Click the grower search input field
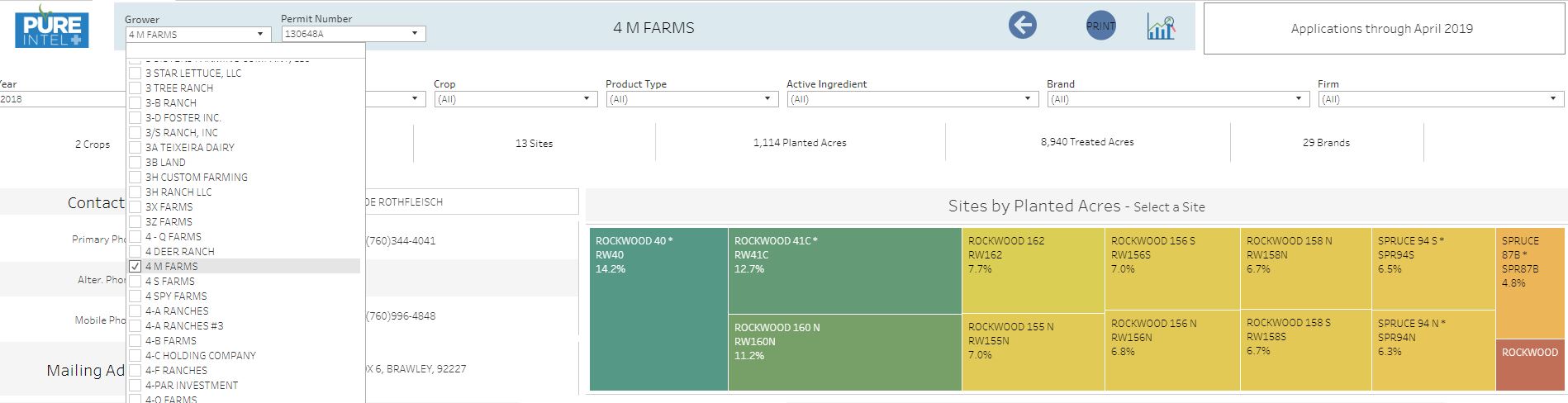This screenshot has width=1568, height=403. point(245,51)
